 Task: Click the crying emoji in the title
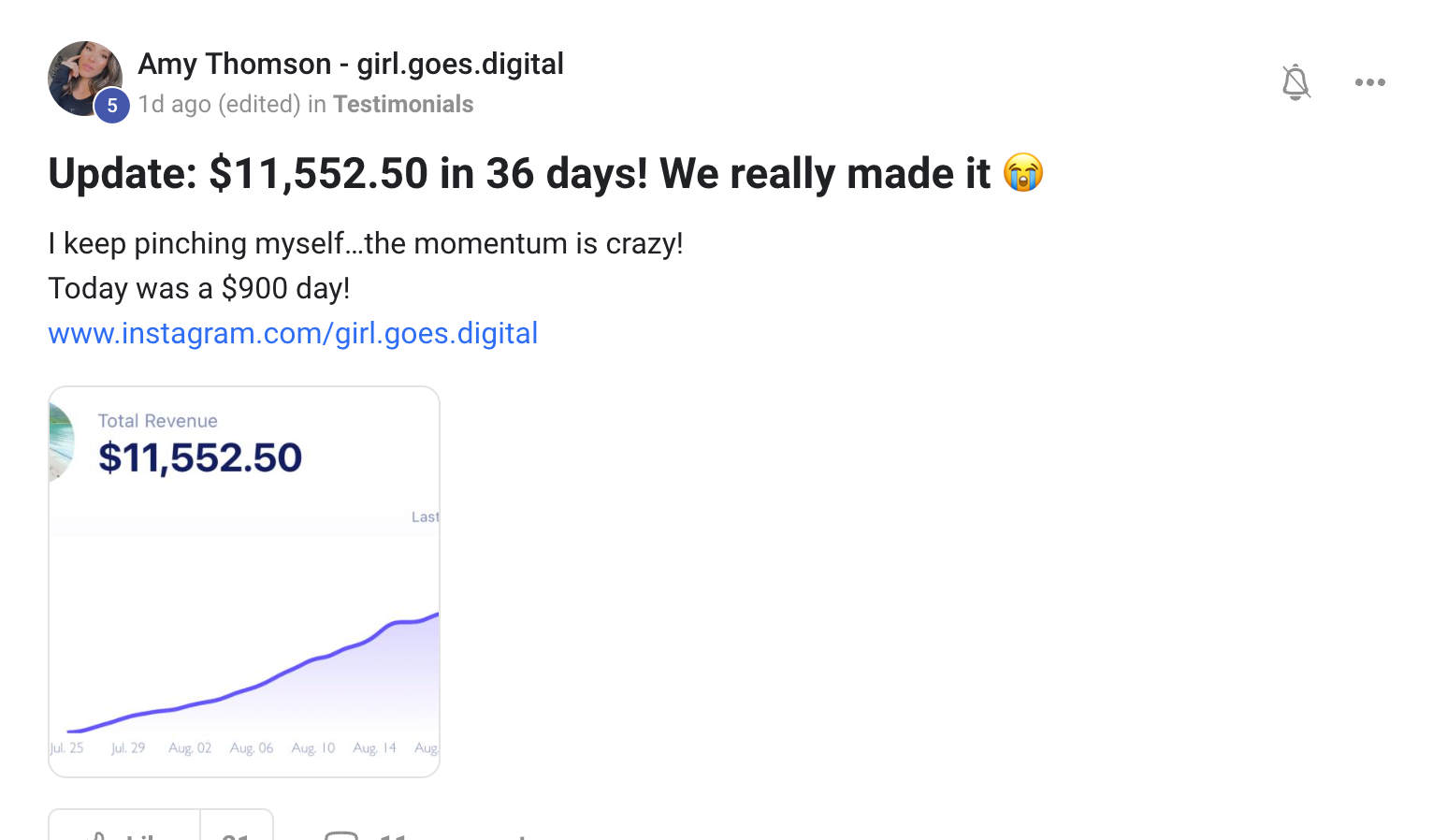coord(1022,173)
